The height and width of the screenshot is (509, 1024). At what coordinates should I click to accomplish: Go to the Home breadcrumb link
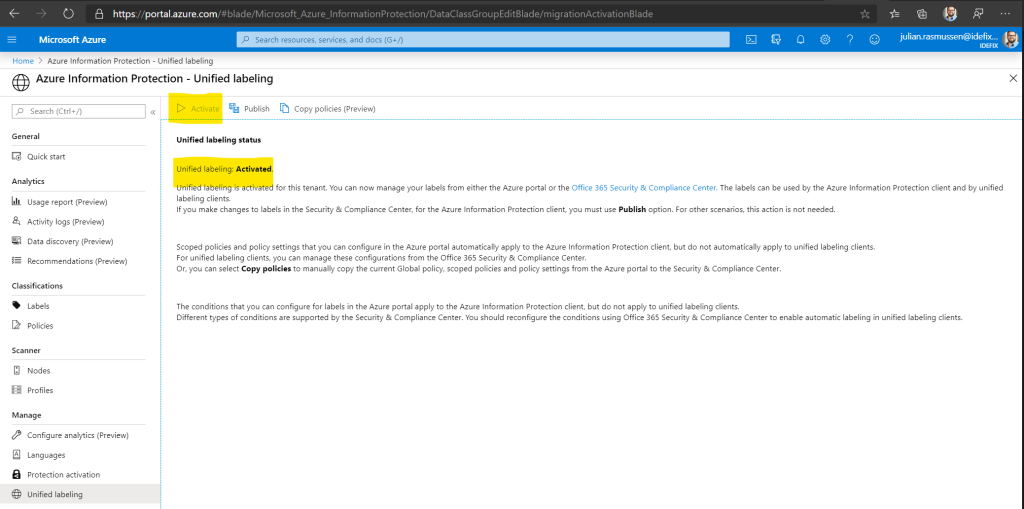24,61
